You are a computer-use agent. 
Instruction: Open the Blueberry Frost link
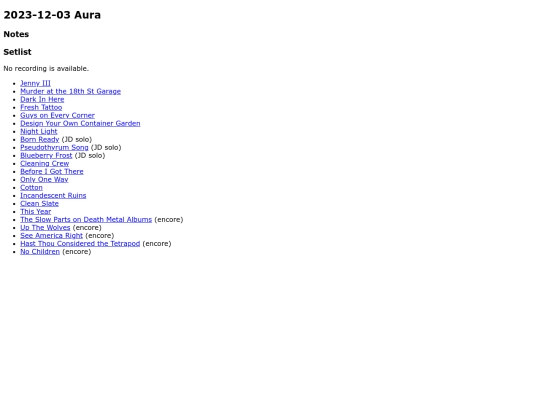coord(46,155)
